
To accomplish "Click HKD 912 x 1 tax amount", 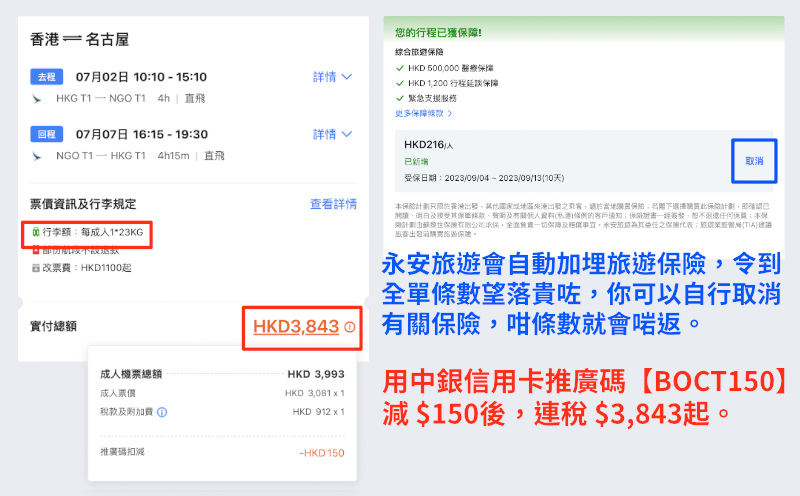I will [319, 412].
